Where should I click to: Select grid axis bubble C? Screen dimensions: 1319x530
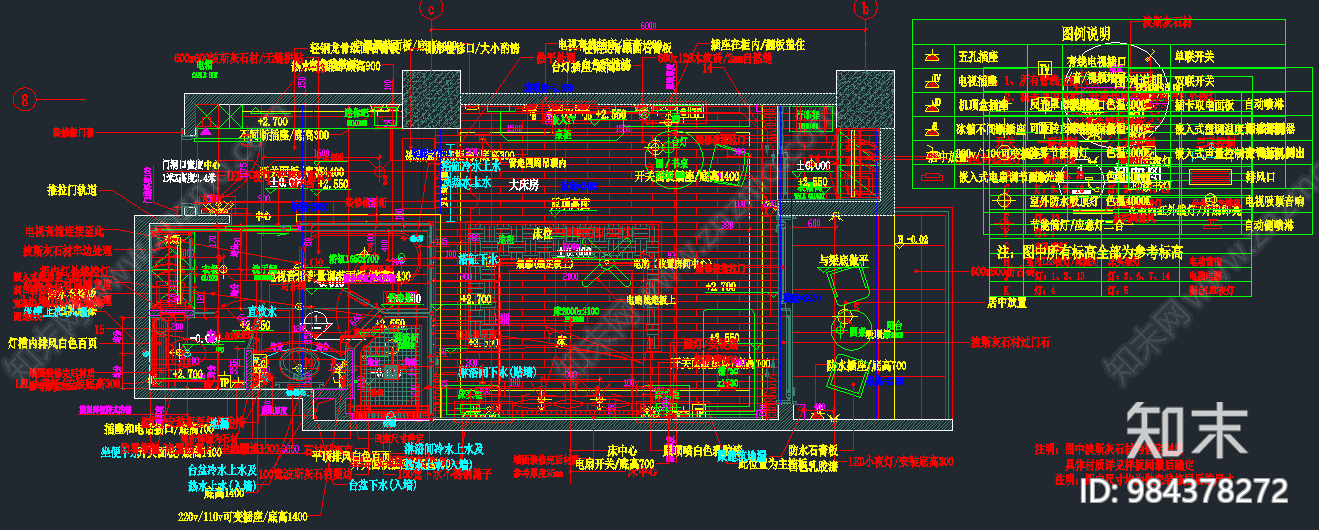[430, 10]
